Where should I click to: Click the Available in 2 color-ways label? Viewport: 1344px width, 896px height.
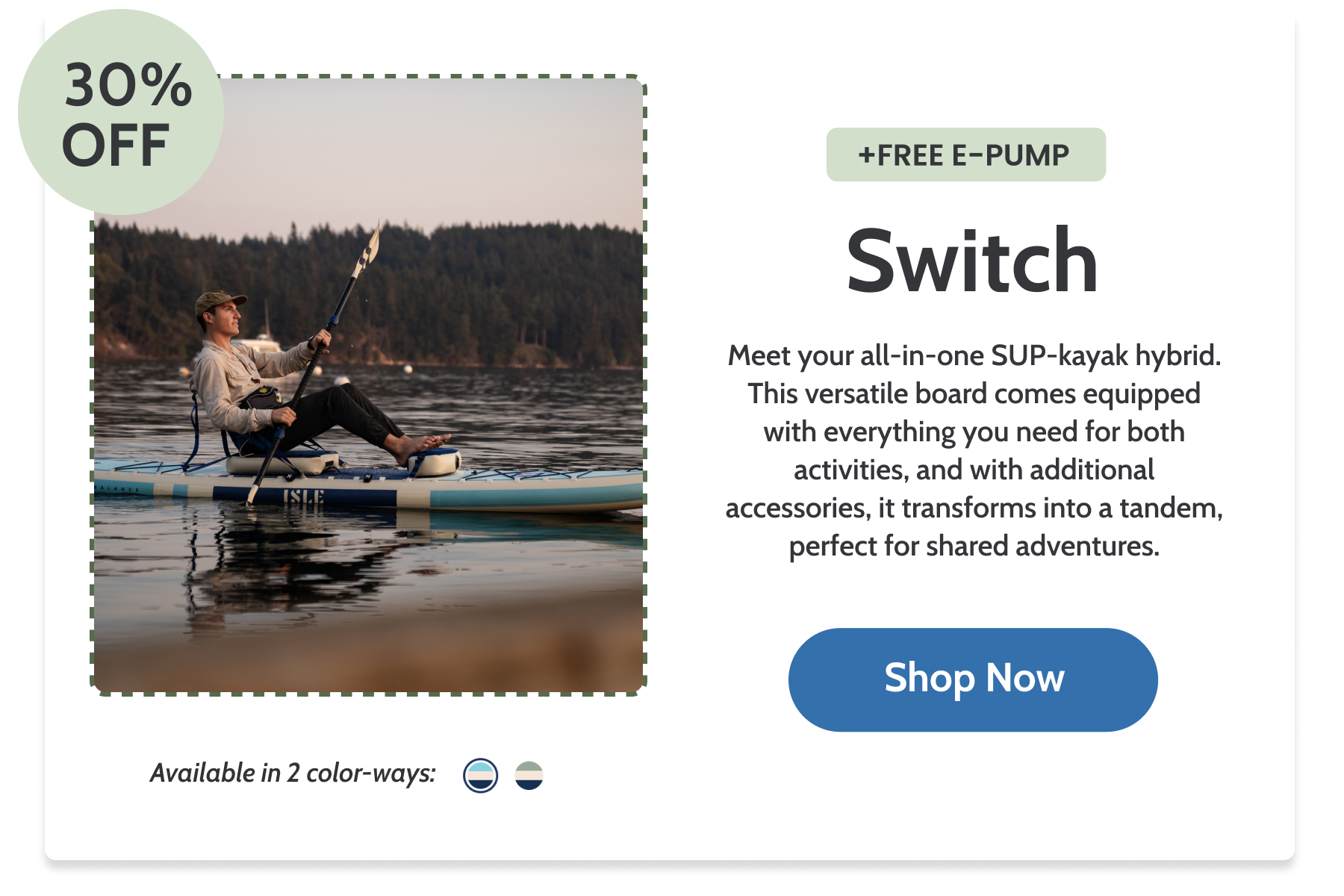[x=293, y=773]
